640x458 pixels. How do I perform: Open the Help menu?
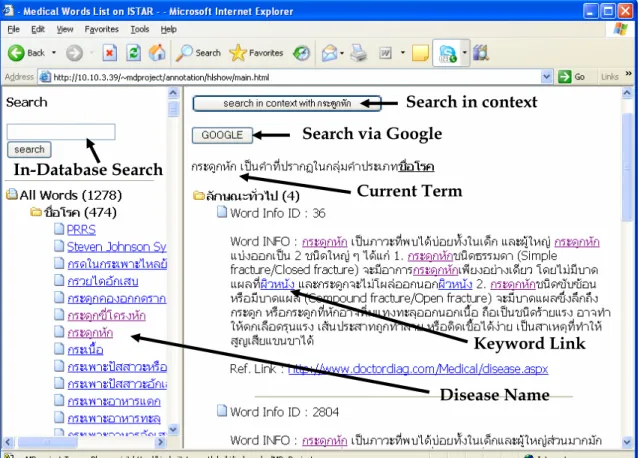(x=169, y=29)
